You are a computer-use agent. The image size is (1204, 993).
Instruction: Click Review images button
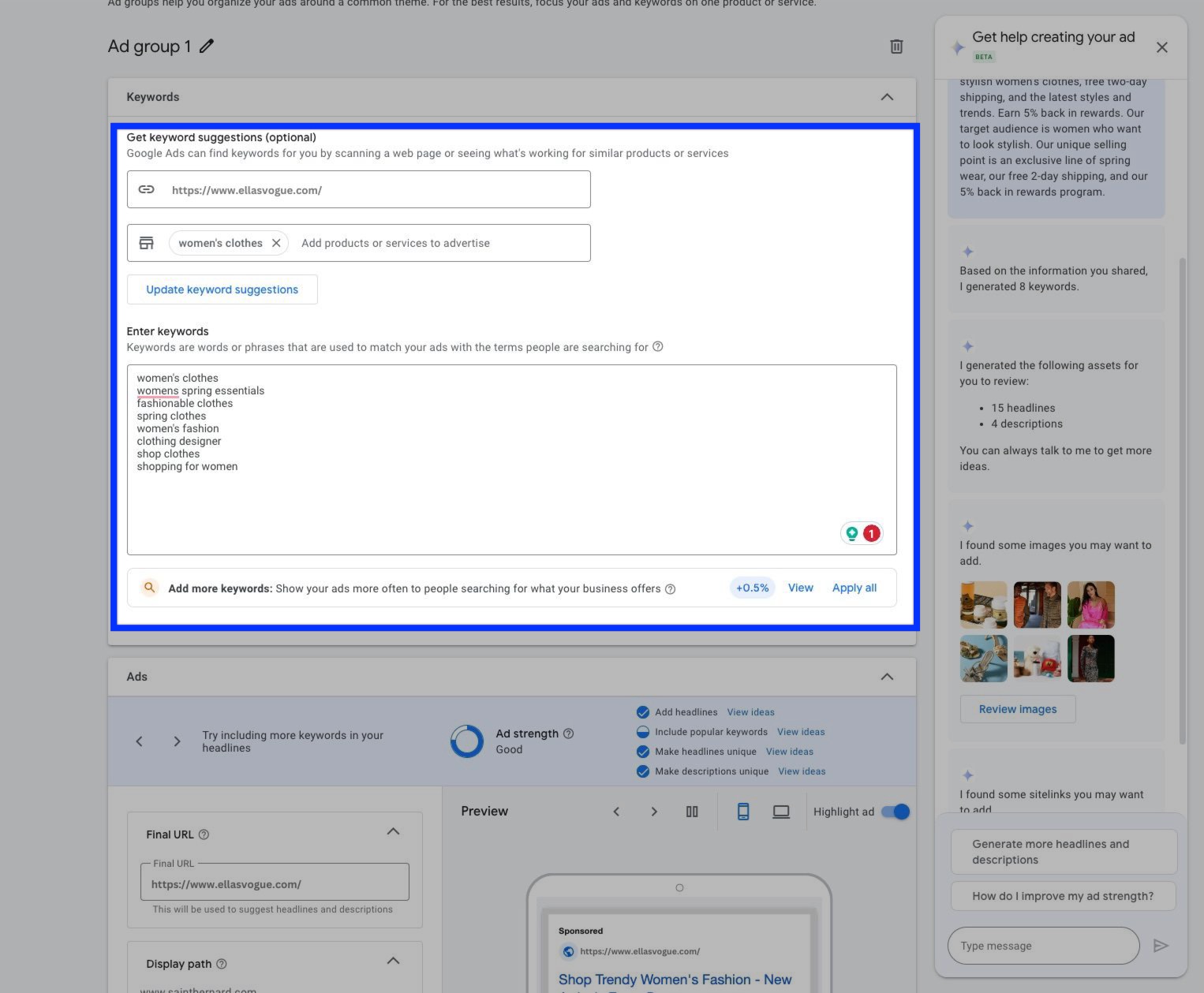[x=1018, y=709]
